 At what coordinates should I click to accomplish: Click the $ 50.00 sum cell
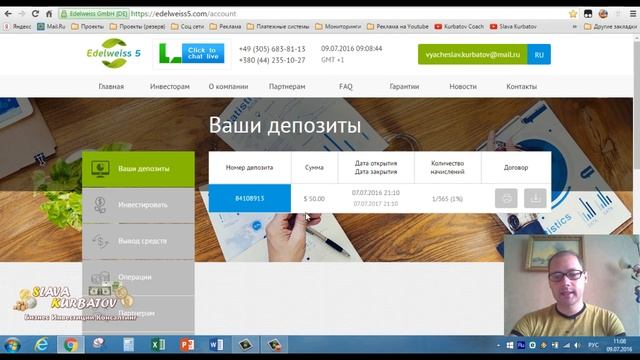[x=314, y=199]
